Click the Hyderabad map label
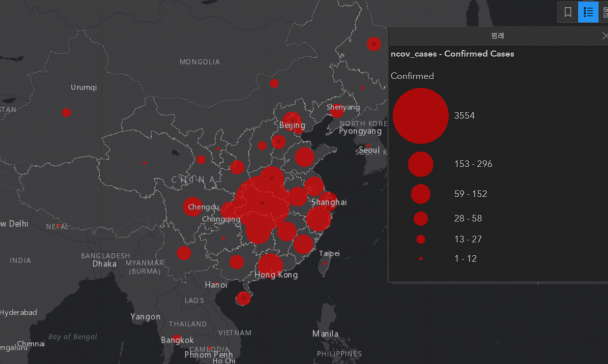The height and width of the screenshot is (364, 608). [19, 312]
